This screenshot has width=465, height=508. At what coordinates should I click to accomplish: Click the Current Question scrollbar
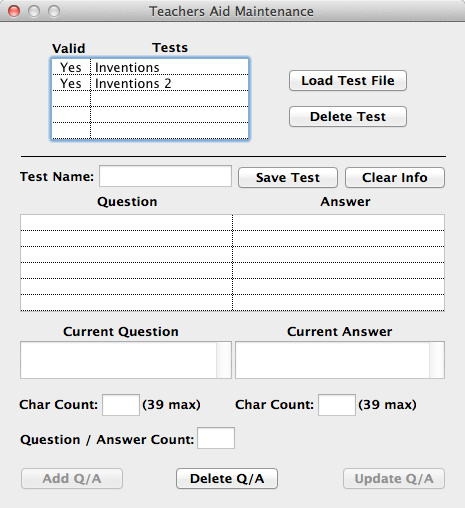(x=224, y=360)
